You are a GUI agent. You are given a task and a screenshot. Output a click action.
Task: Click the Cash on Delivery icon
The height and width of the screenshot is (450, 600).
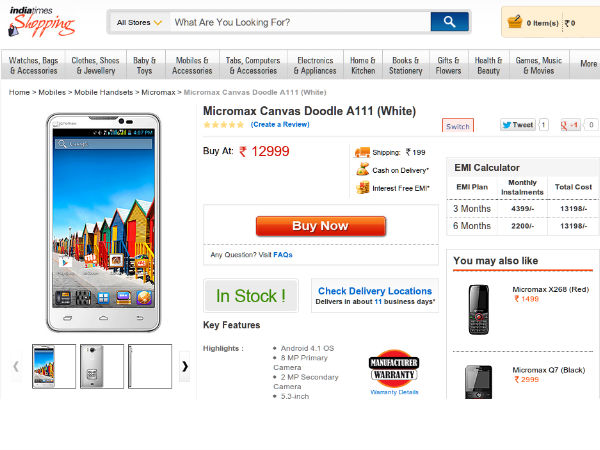pyautogui.click(x=362, y=170)
